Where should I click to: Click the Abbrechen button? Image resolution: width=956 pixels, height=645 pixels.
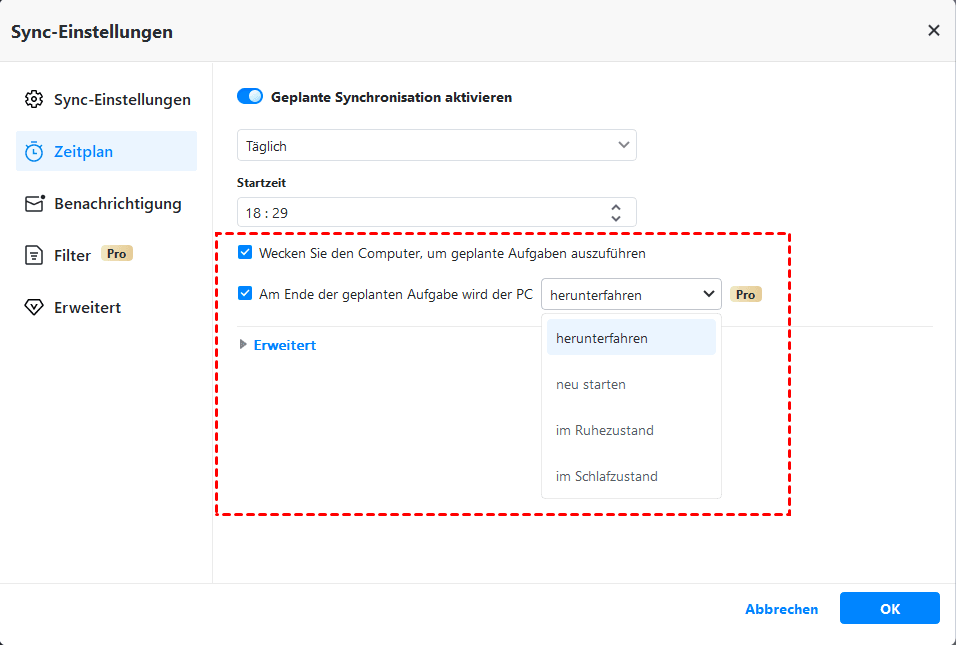pyautogui.click(x=781, y=609)
